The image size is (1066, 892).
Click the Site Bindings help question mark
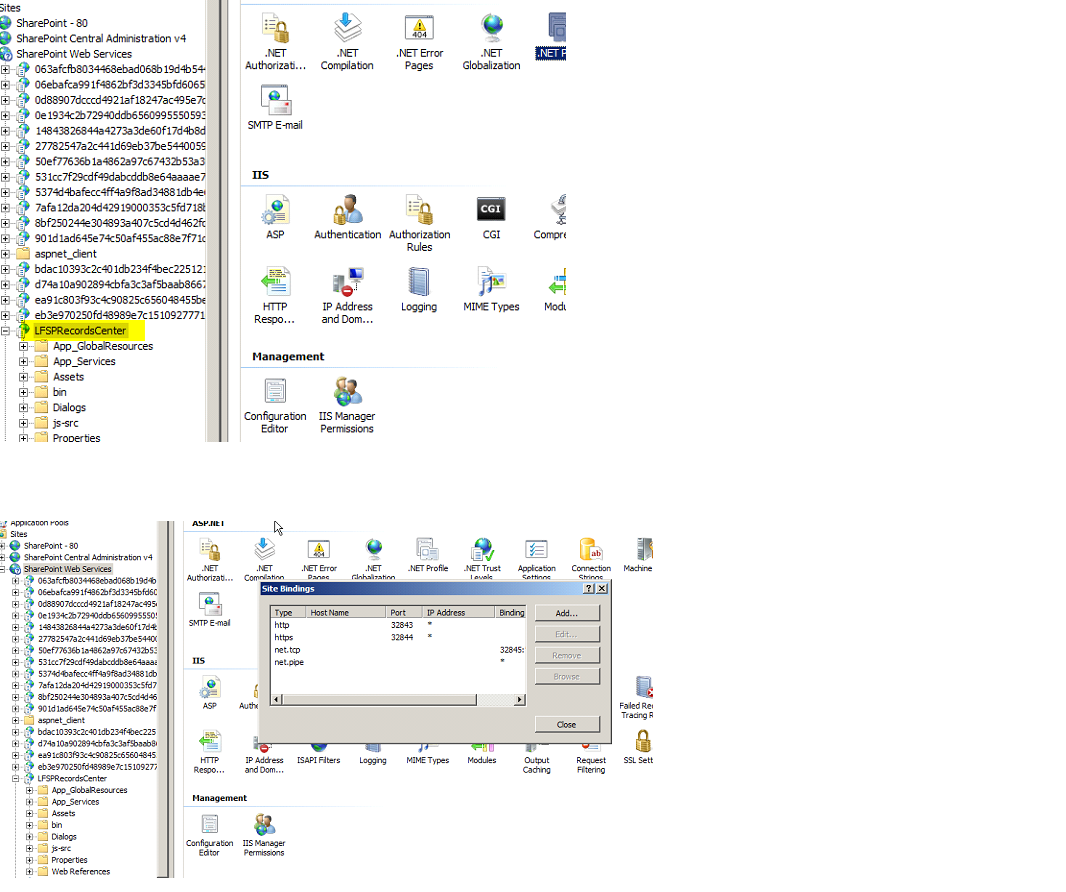[589, 589]
